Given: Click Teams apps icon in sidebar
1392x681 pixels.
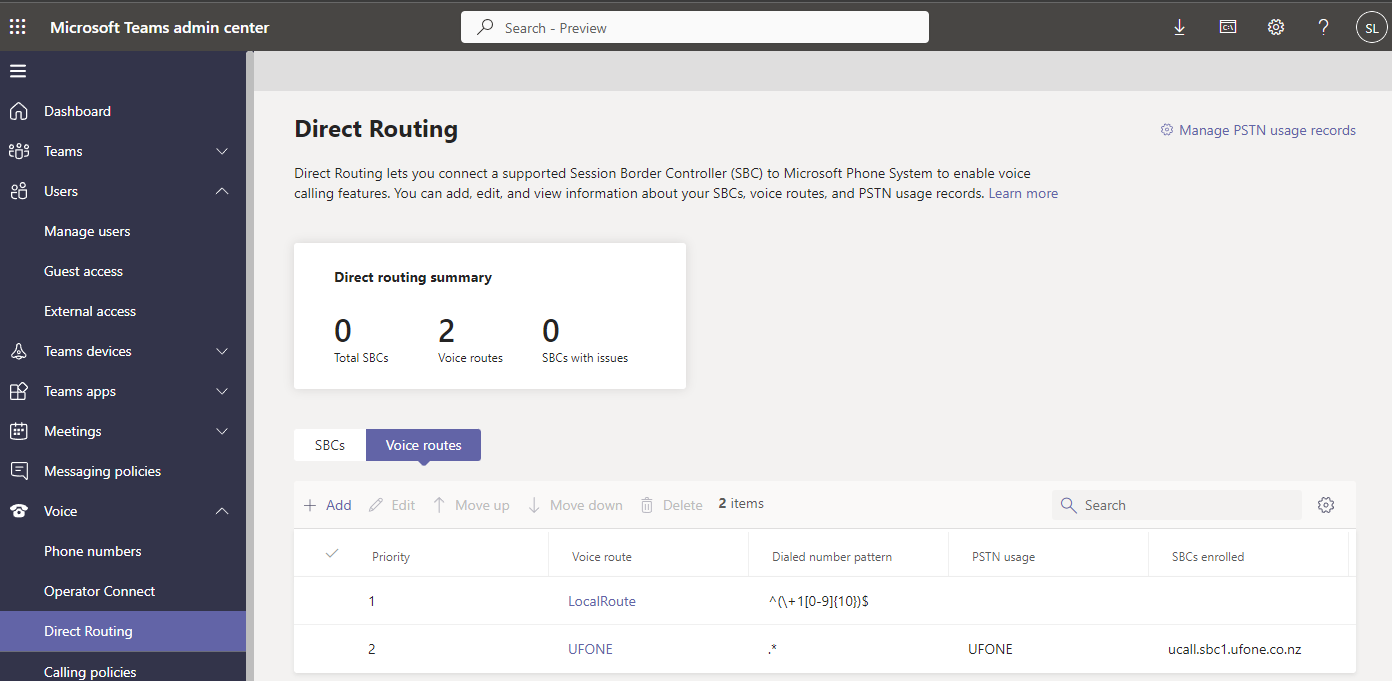Looking at the screenshot, I should tap(18, 391).
